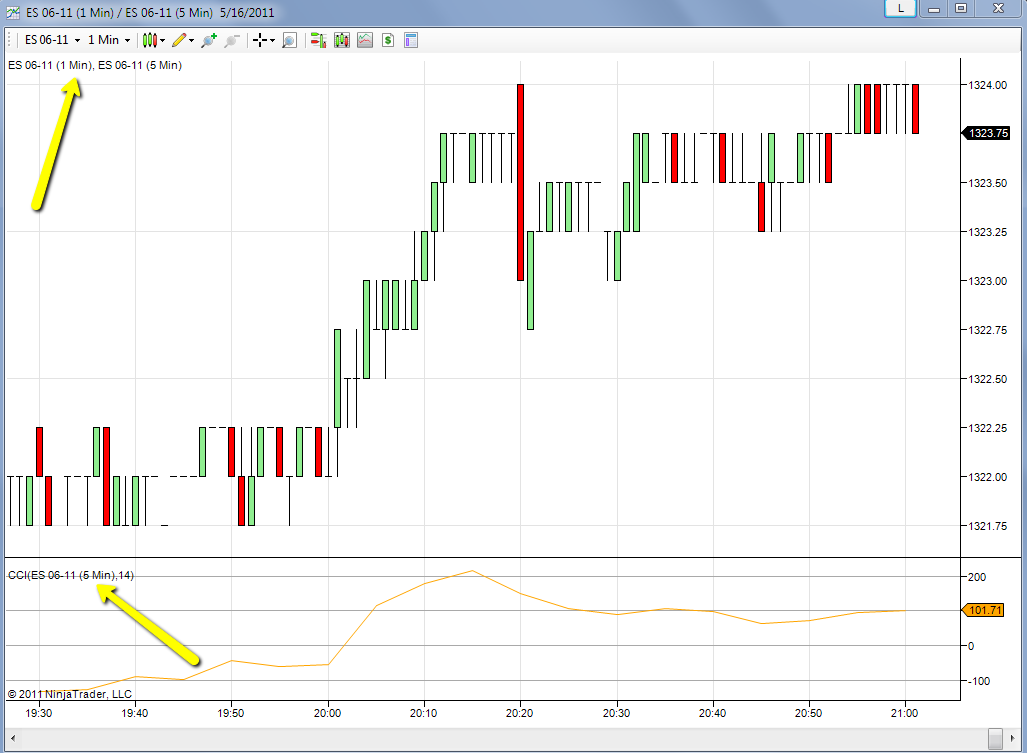Click the toolbar drag grip handle
The width and height of the screenshot is (1027, 753).
click(x=10, y=41)
